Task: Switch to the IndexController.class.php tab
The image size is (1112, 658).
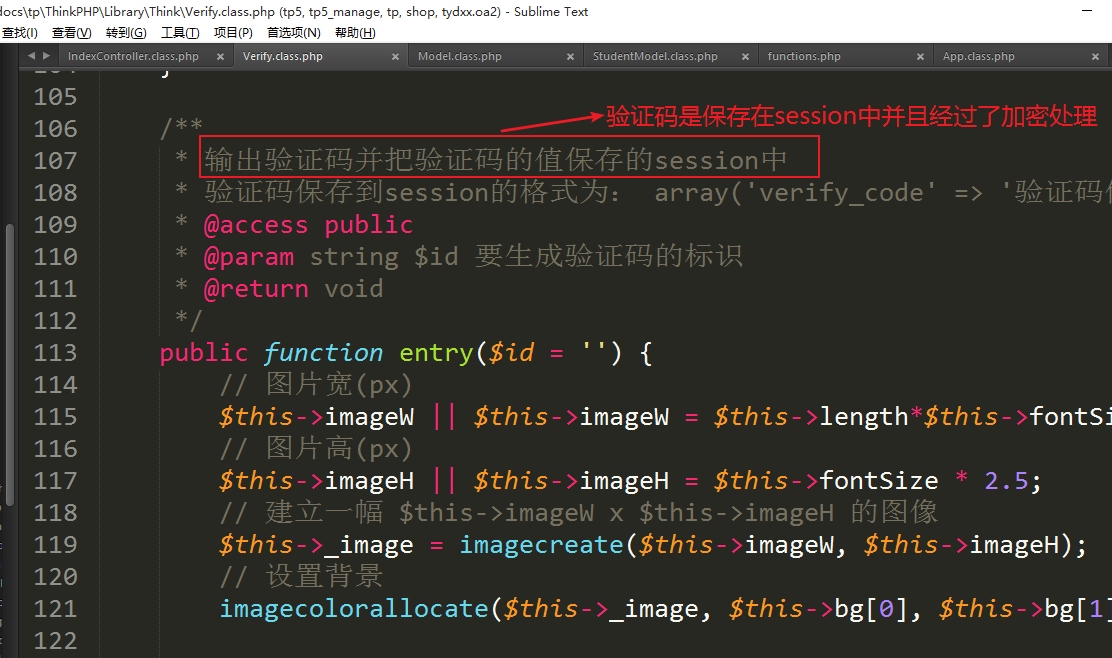Action: (x=133, y=57)
